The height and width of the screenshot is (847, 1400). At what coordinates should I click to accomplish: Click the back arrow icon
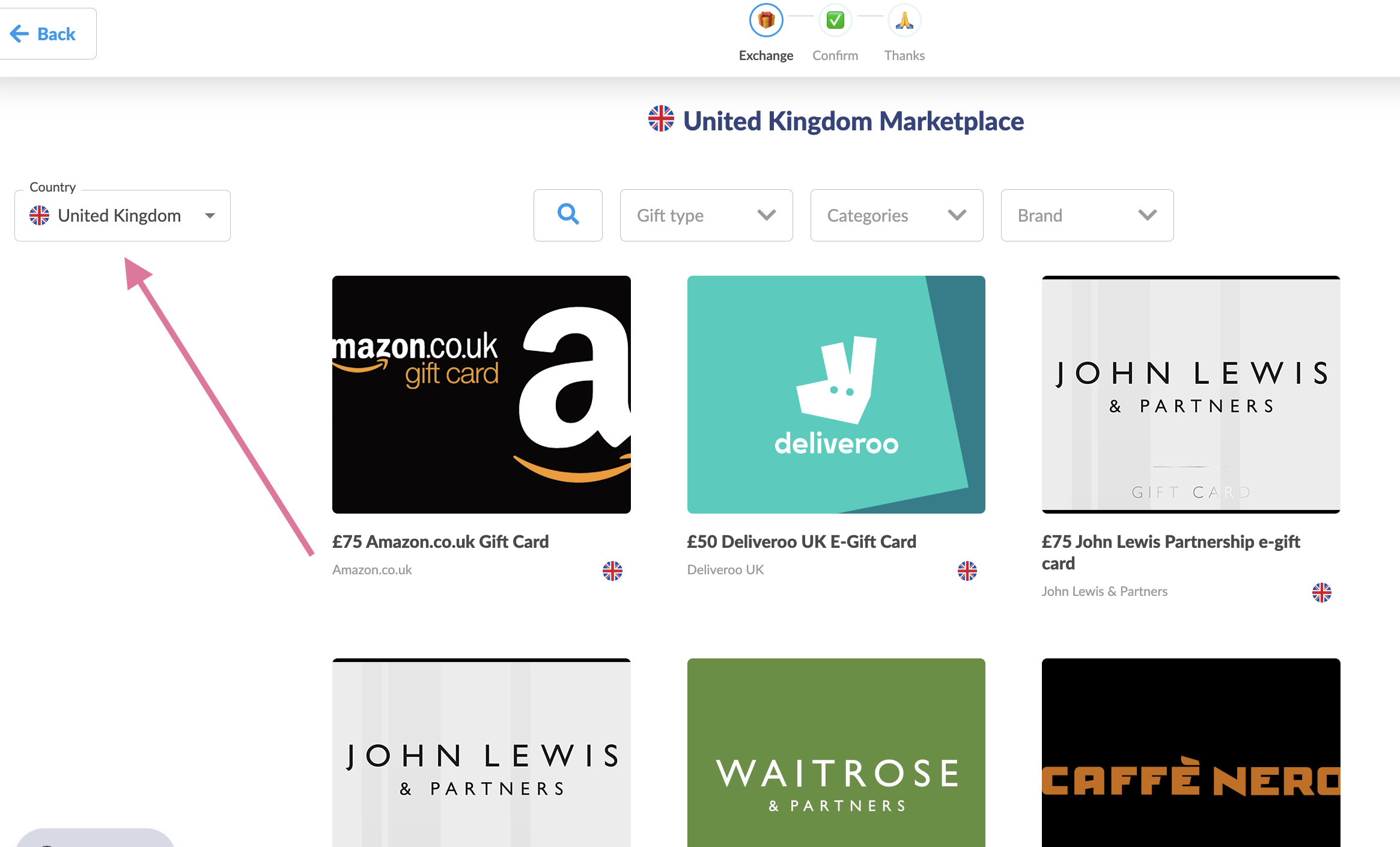coord(19,34)
